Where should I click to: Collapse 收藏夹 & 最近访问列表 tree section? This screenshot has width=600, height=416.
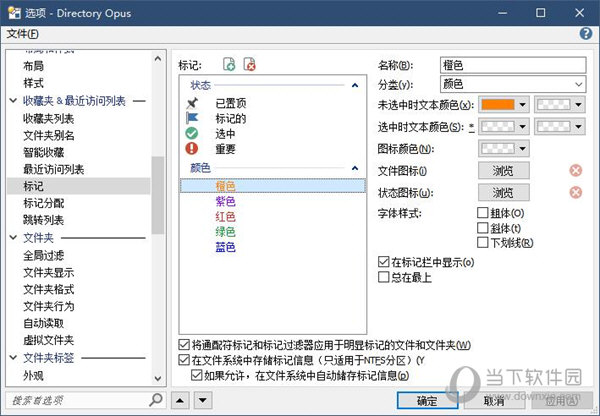(13, 101)
